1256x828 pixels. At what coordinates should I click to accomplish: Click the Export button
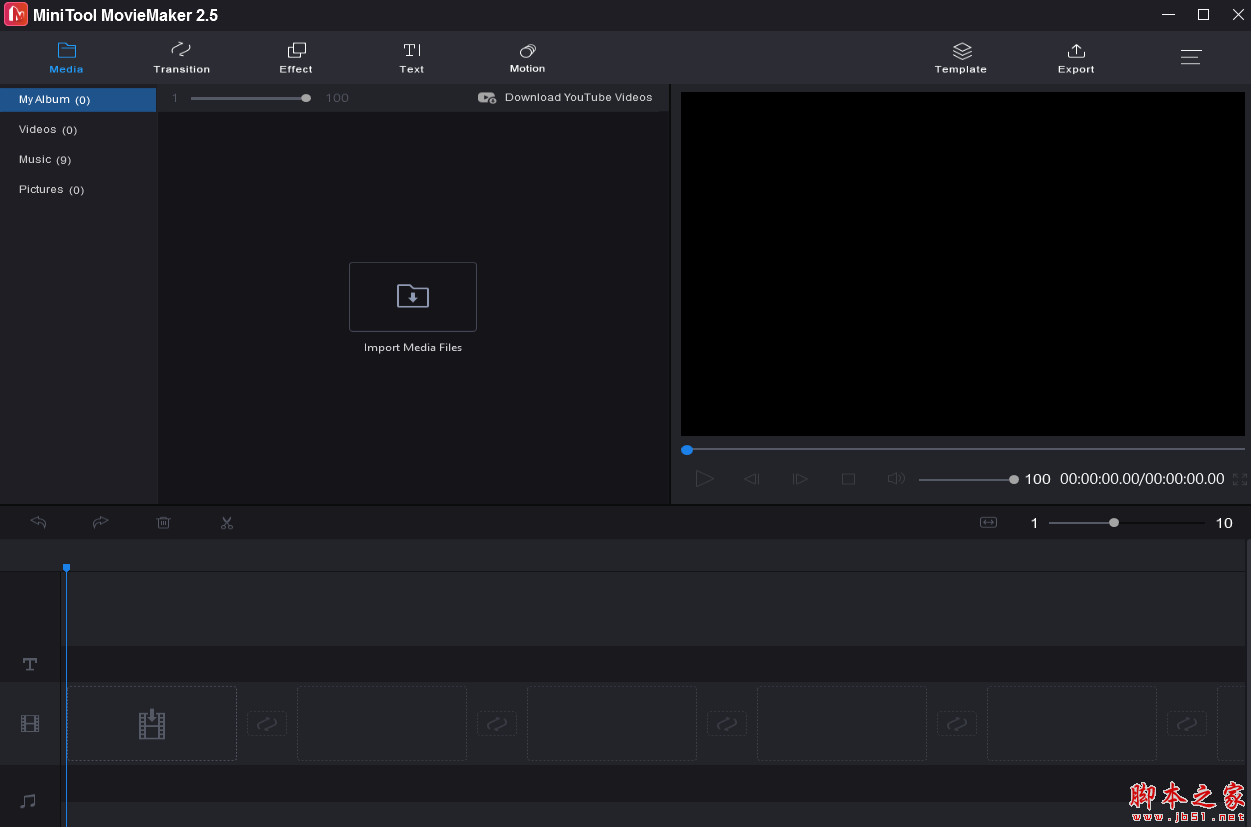point(1076,58)
